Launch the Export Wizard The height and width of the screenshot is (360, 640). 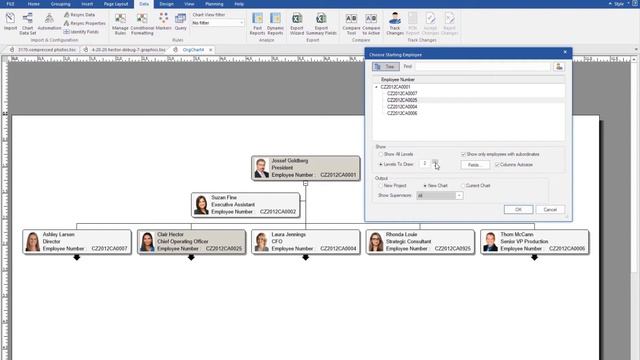(x=297, y=23)
